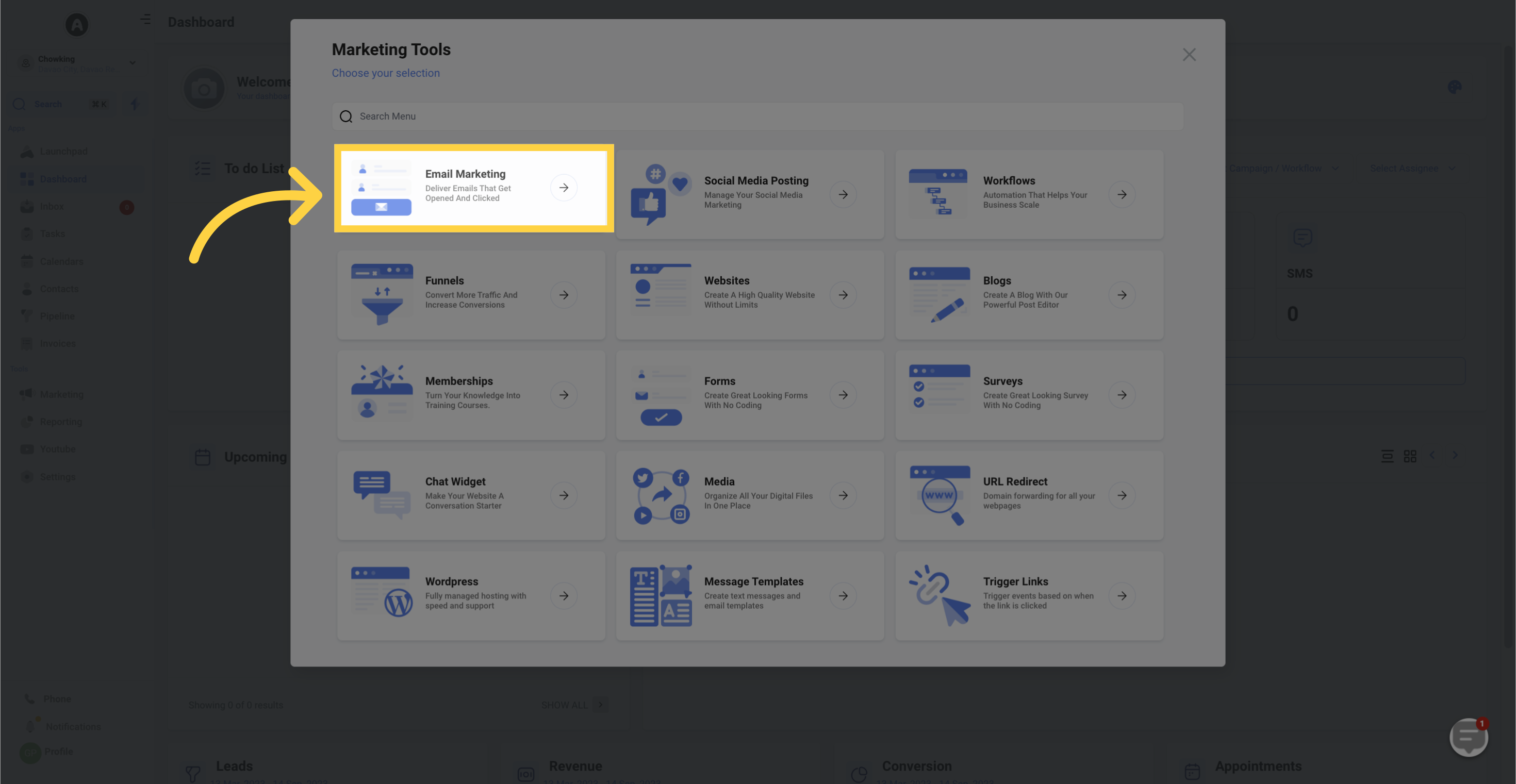1516x784 pixels.
Task: Toggle the sidebar collapse menu icon
Action: click(145, 20)
